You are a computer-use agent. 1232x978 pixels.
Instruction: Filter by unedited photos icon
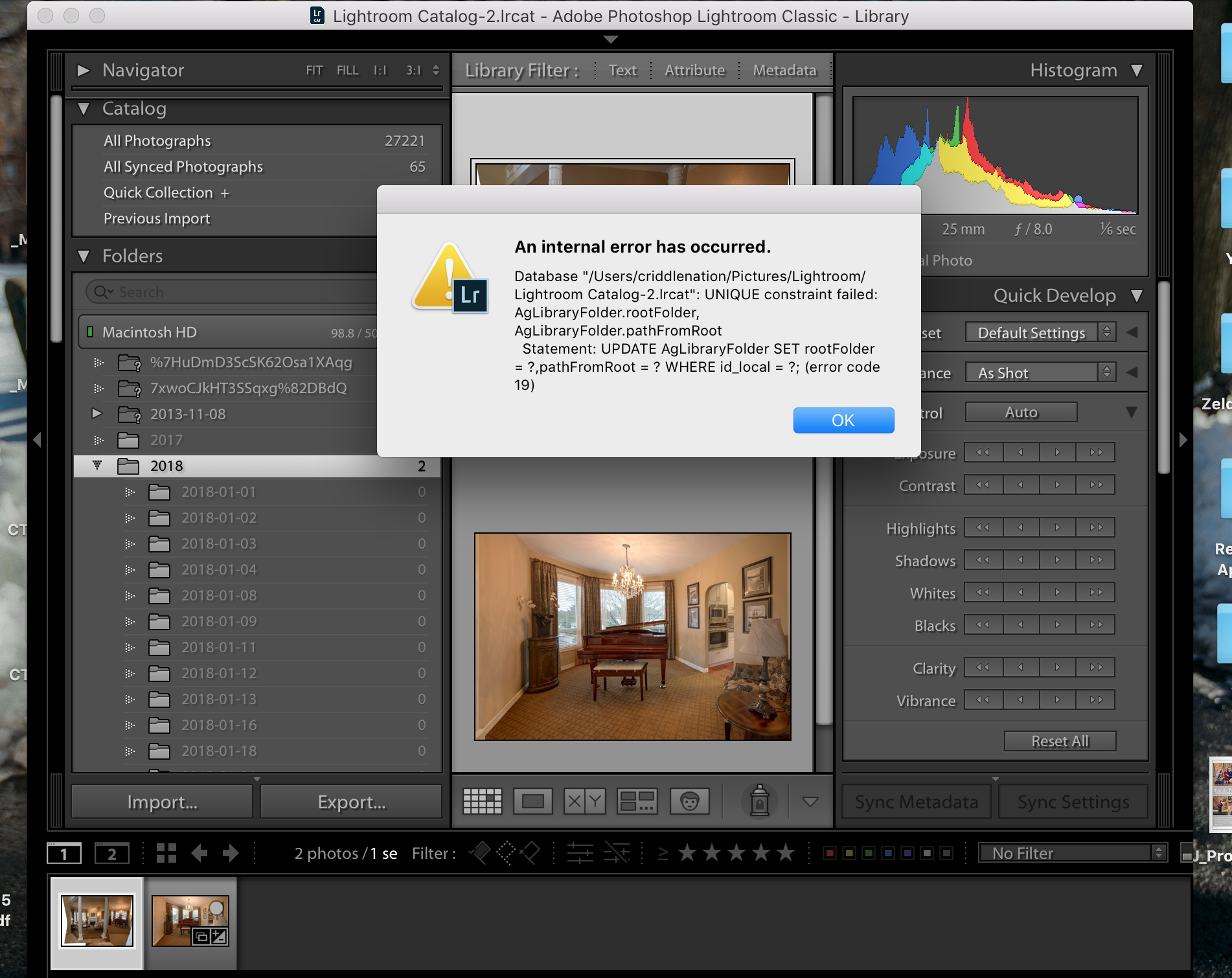(617, 853)
